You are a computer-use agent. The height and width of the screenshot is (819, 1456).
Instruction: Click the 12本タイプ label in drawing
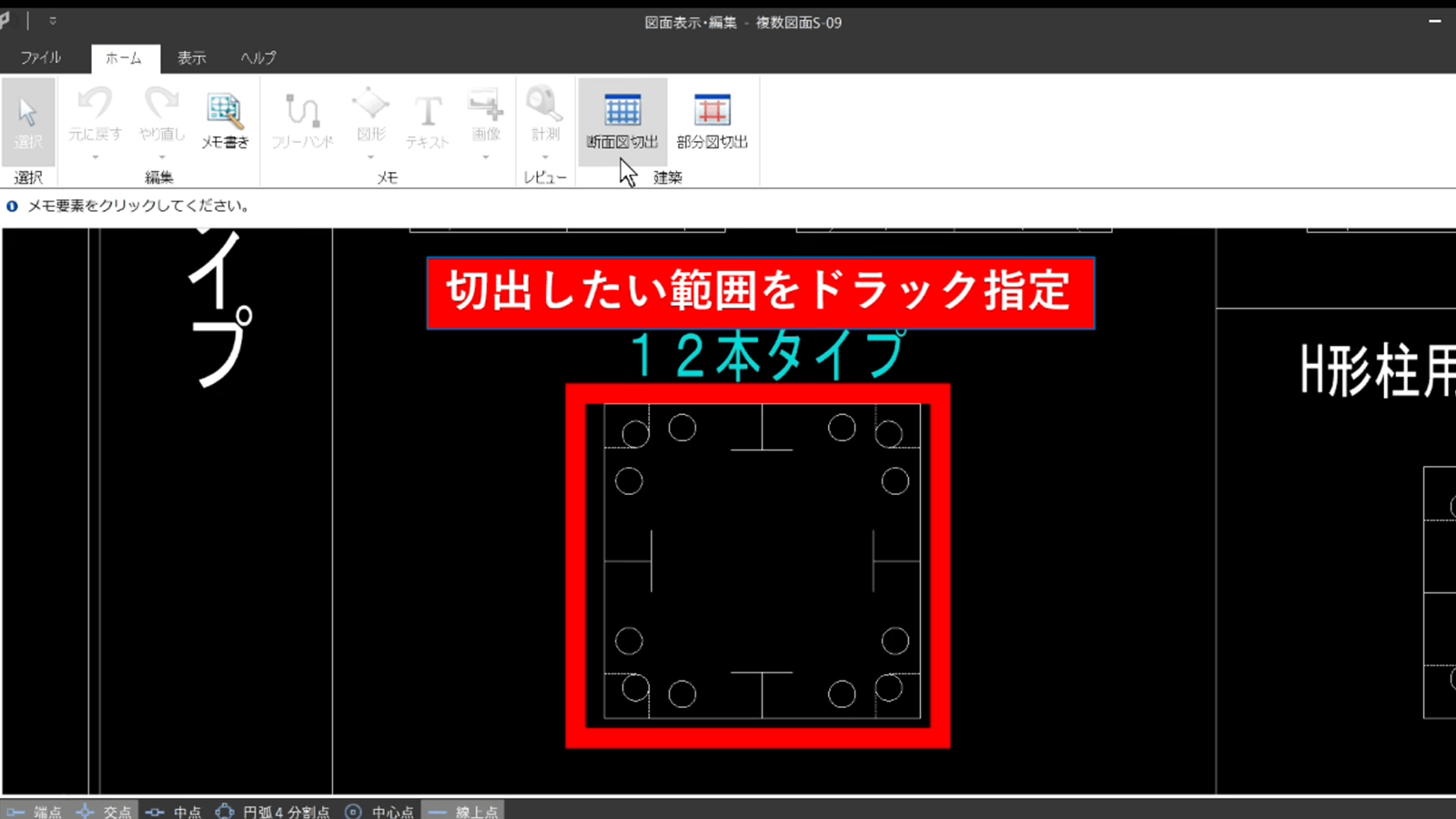click(768, 356)
